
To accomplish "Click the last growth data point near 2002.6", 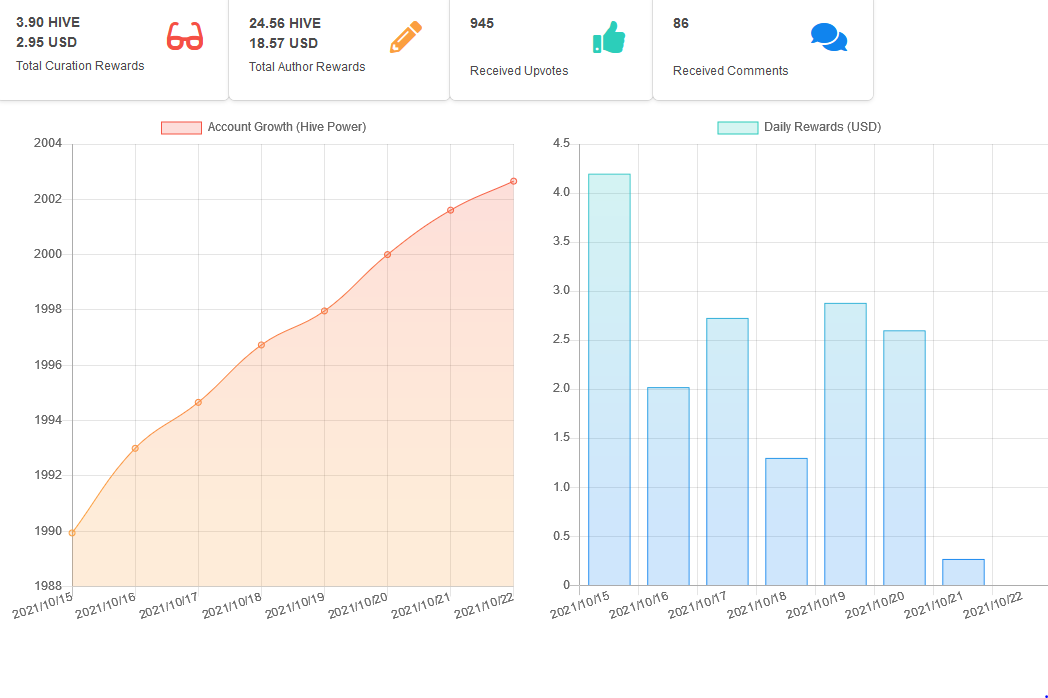I will click(x=513, y=181).
